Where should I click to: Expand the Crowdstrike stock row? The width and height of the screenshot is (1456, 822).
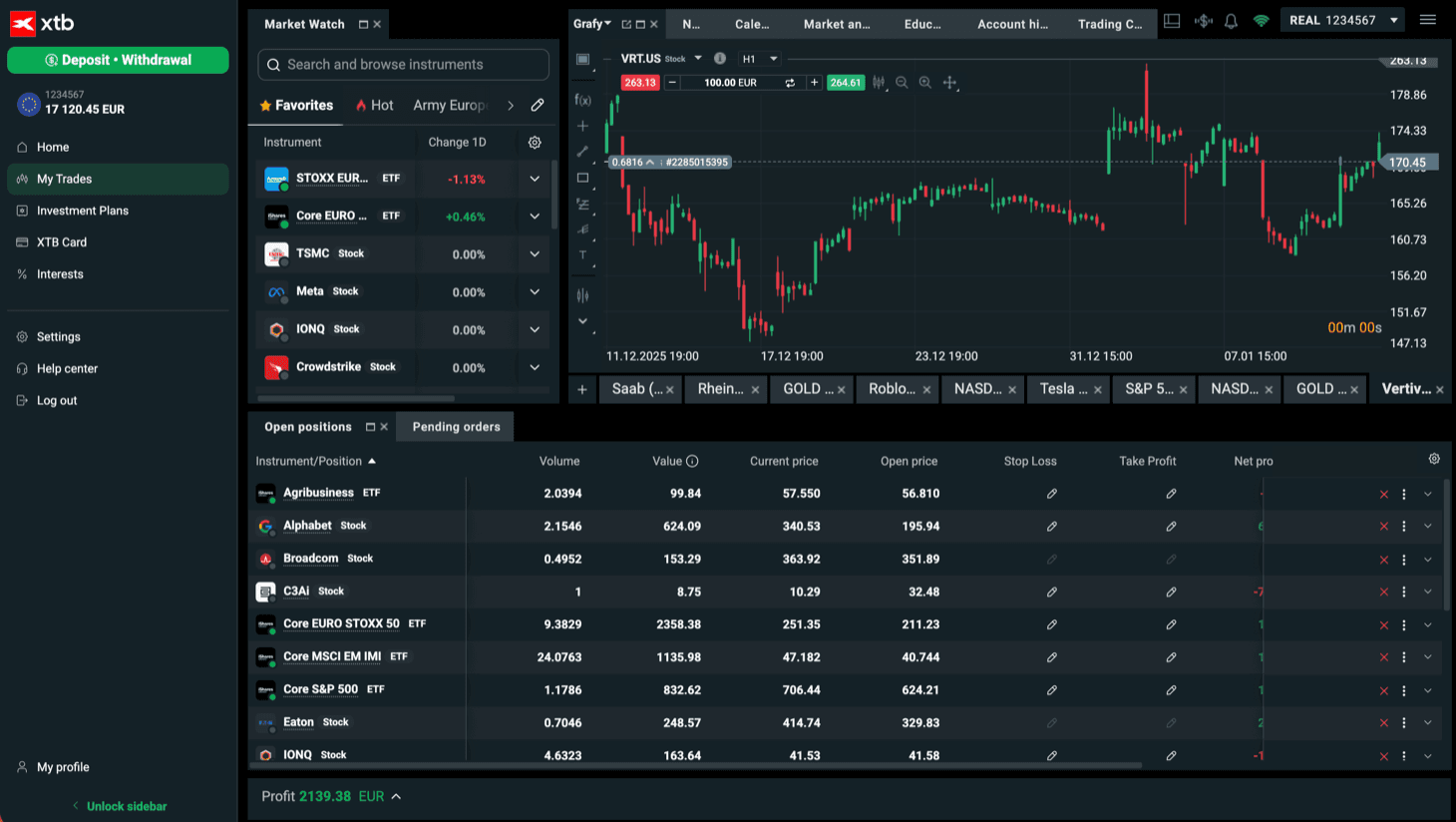(535, 368)
